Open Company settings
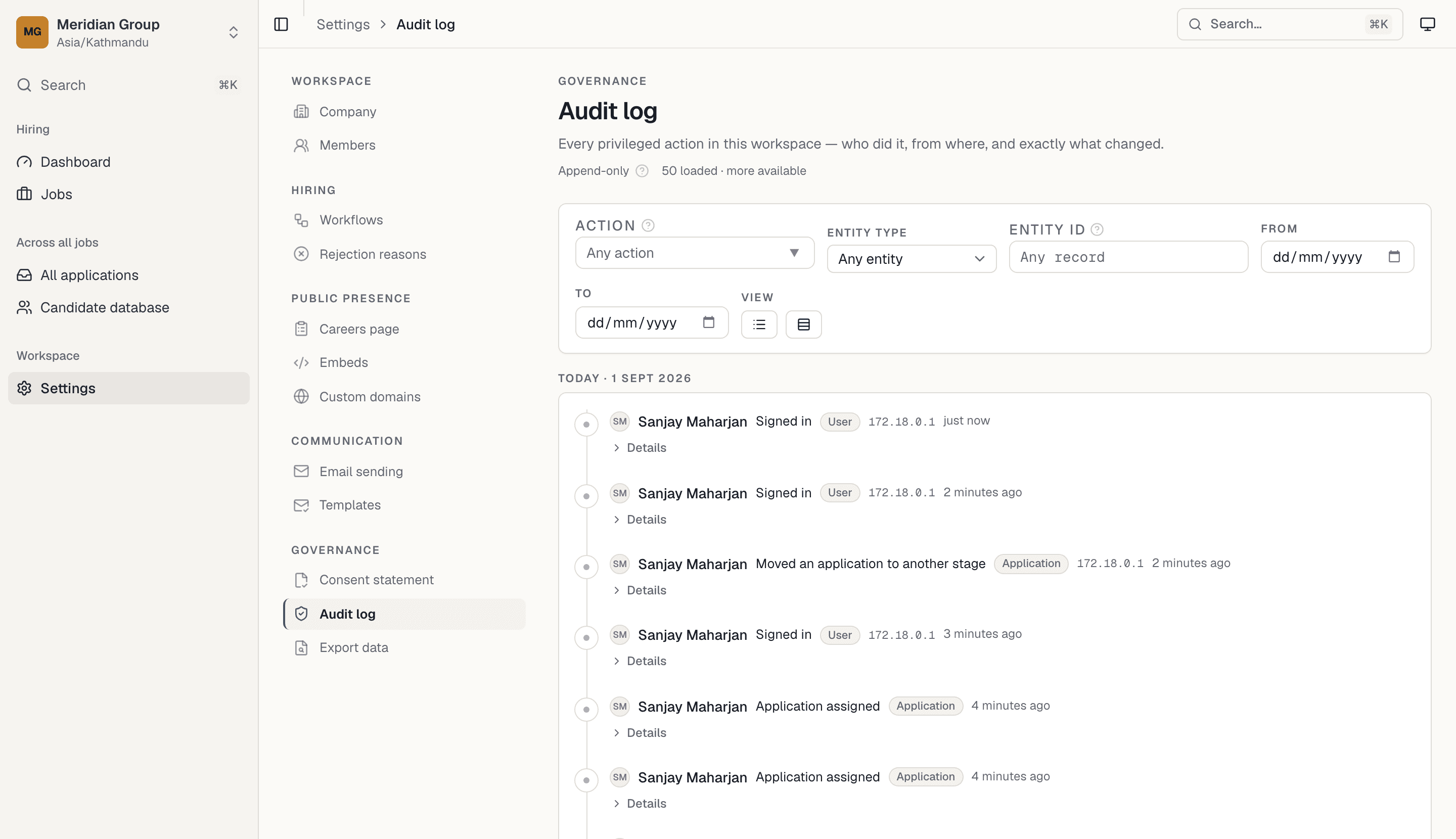 coord(404,112)
